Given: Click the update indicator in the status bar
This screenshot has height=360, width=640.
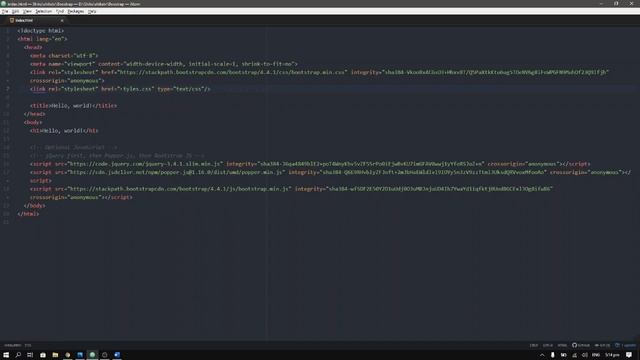Looking at the screenshot, I should click(x=626, y=345).
